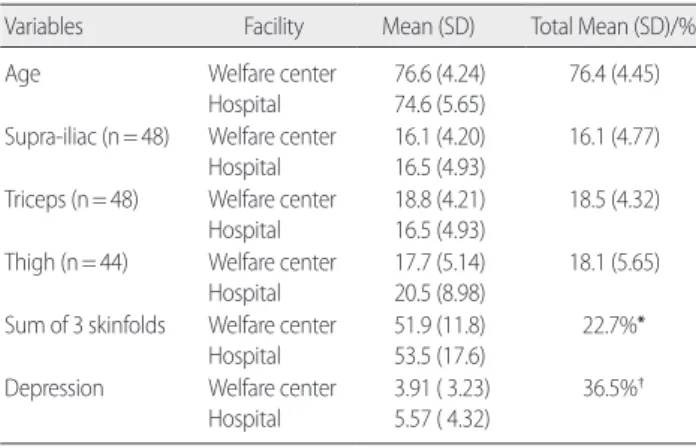Screen dimensions: 696x448
Task: Click the 18.1 (5.65) thigh total value
Action: tap(615, 262)
